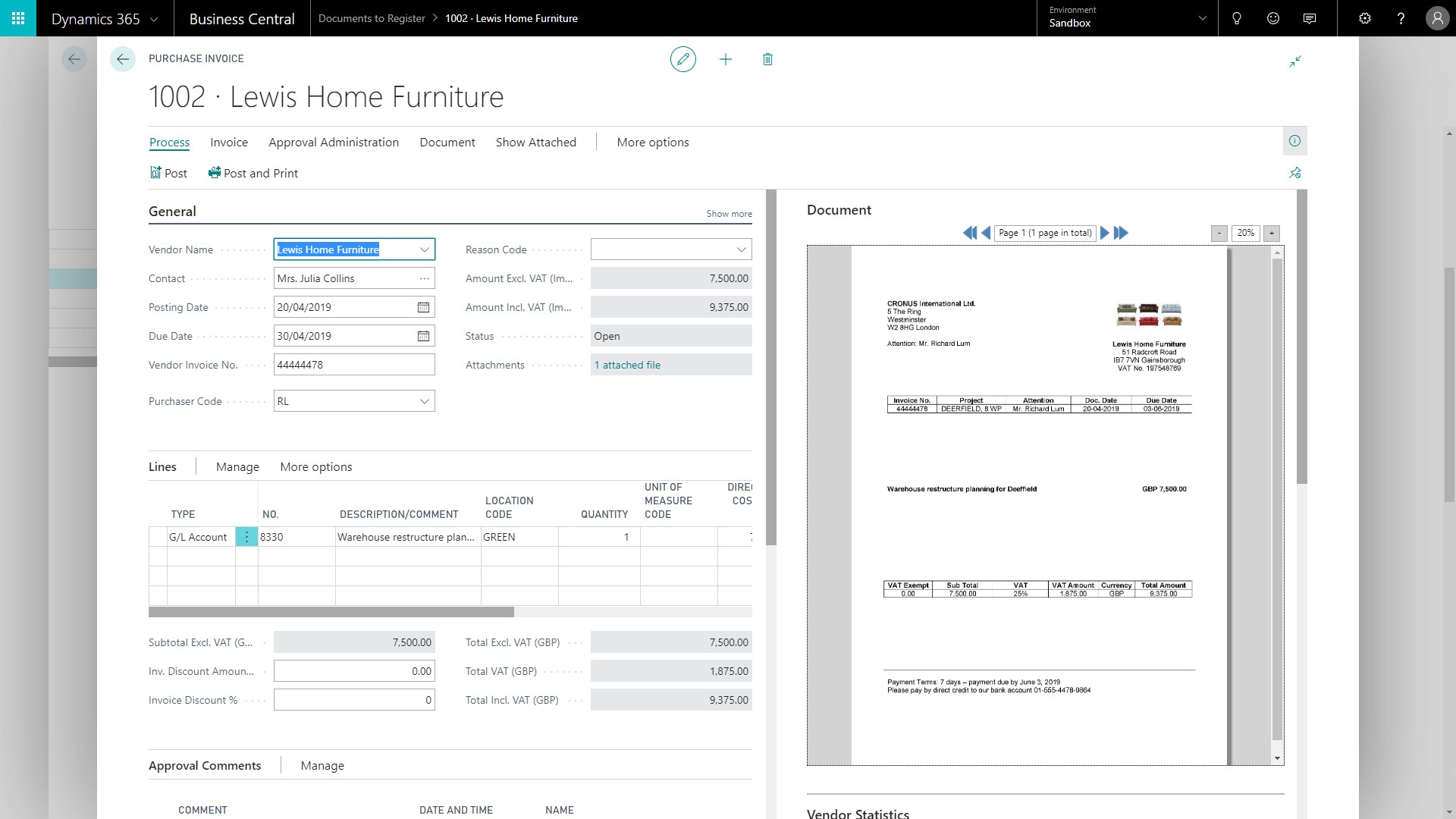Collapse the page with the shrink arrows icon
Viewport: 1456px width, 819px height.
tap(1295, 61)
